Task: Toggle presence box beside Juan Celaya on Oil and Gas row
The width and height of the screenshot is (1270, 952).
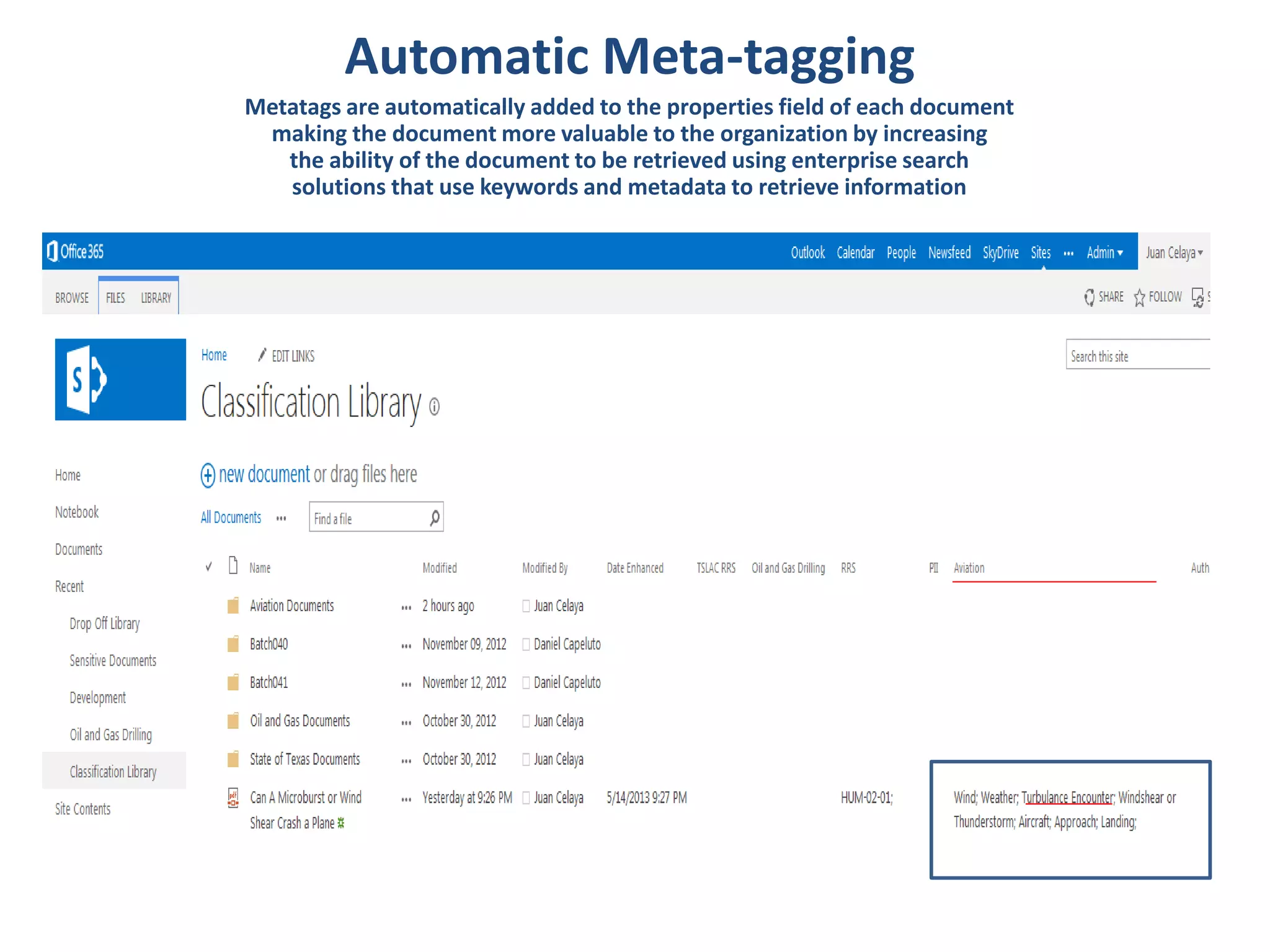Action: pos(526,721)
